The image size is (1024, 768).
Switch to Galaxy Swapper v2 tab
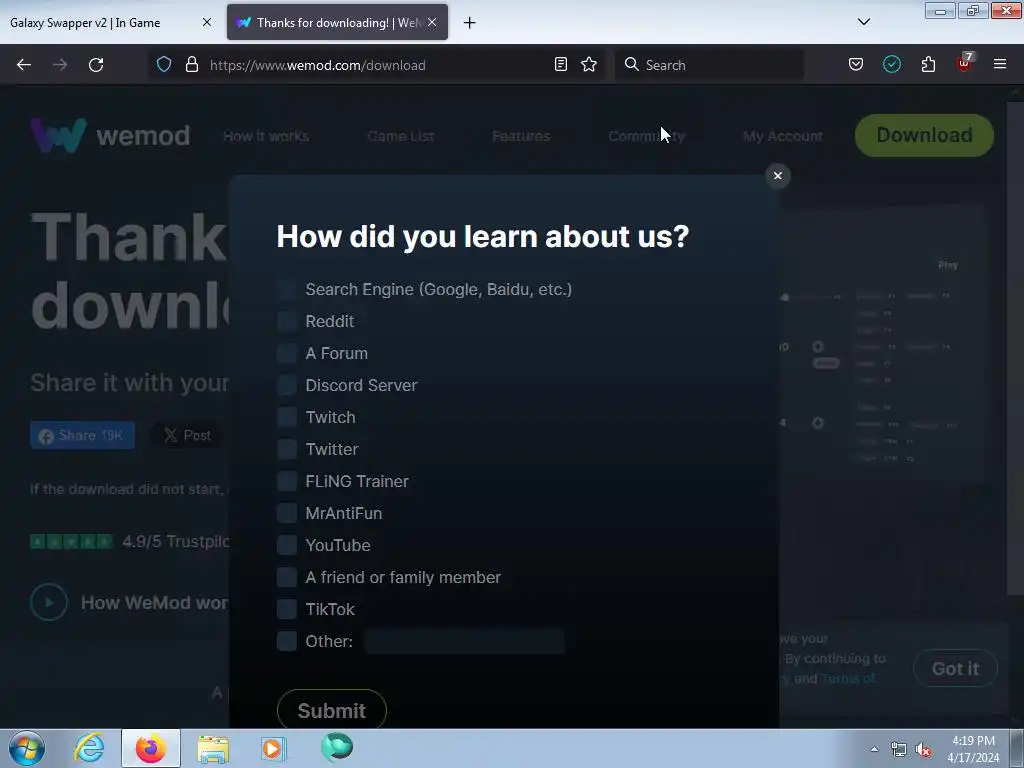pos(110,22)
